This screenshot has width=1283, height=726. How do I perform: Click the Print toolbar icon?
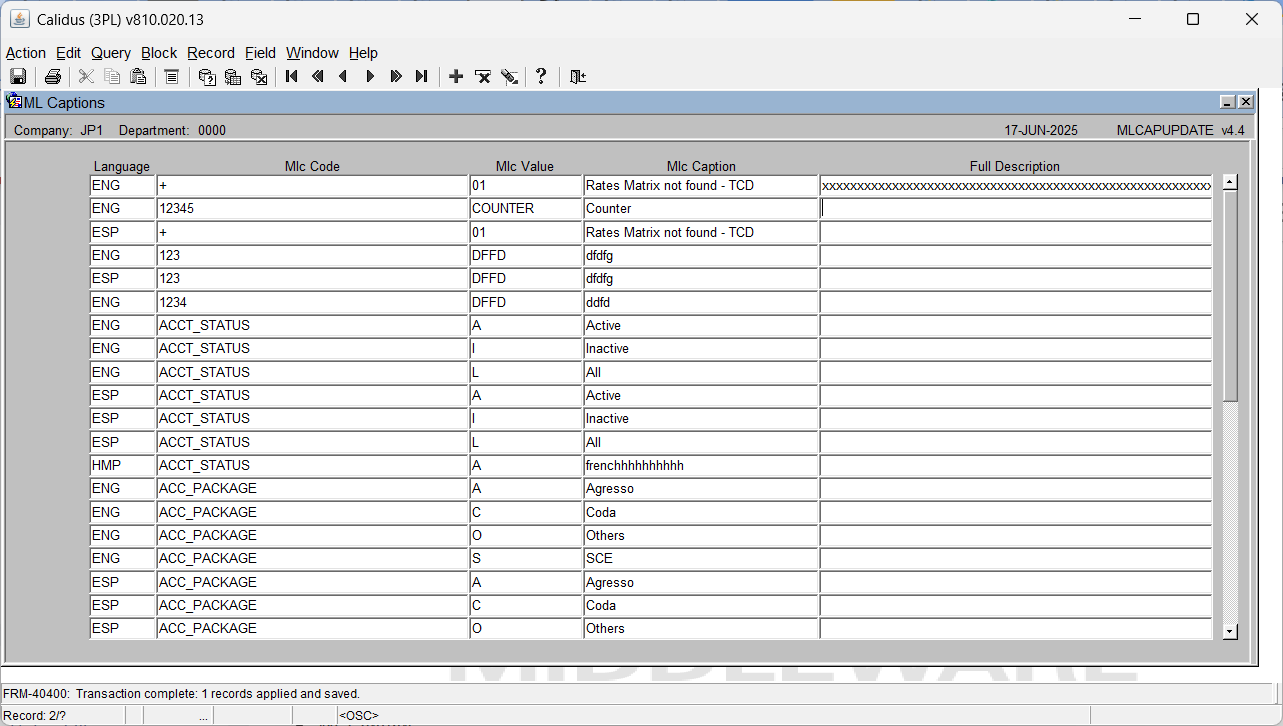pos(53,77)
